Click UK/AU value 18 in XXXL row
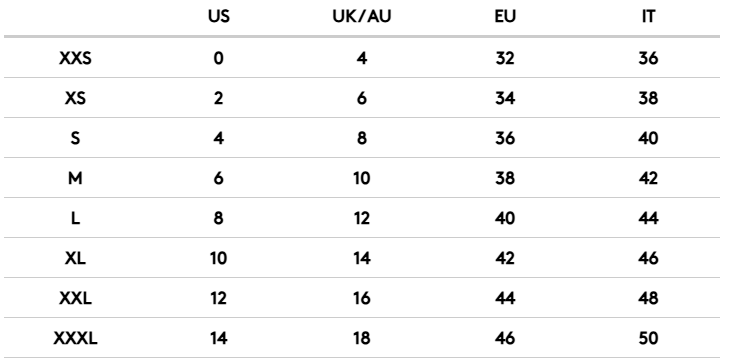The width and height of the screenshot is (729, 363). [362, 338]
